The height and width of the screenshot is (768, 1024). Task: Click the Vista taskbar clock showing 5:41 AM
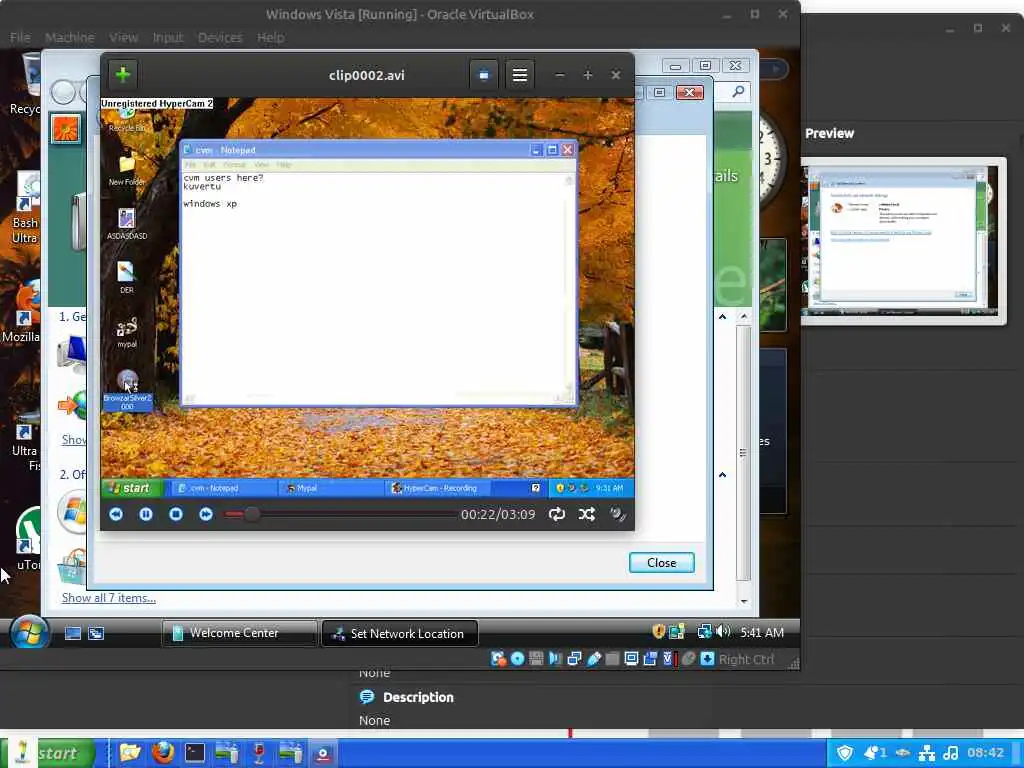click(761, 632)
